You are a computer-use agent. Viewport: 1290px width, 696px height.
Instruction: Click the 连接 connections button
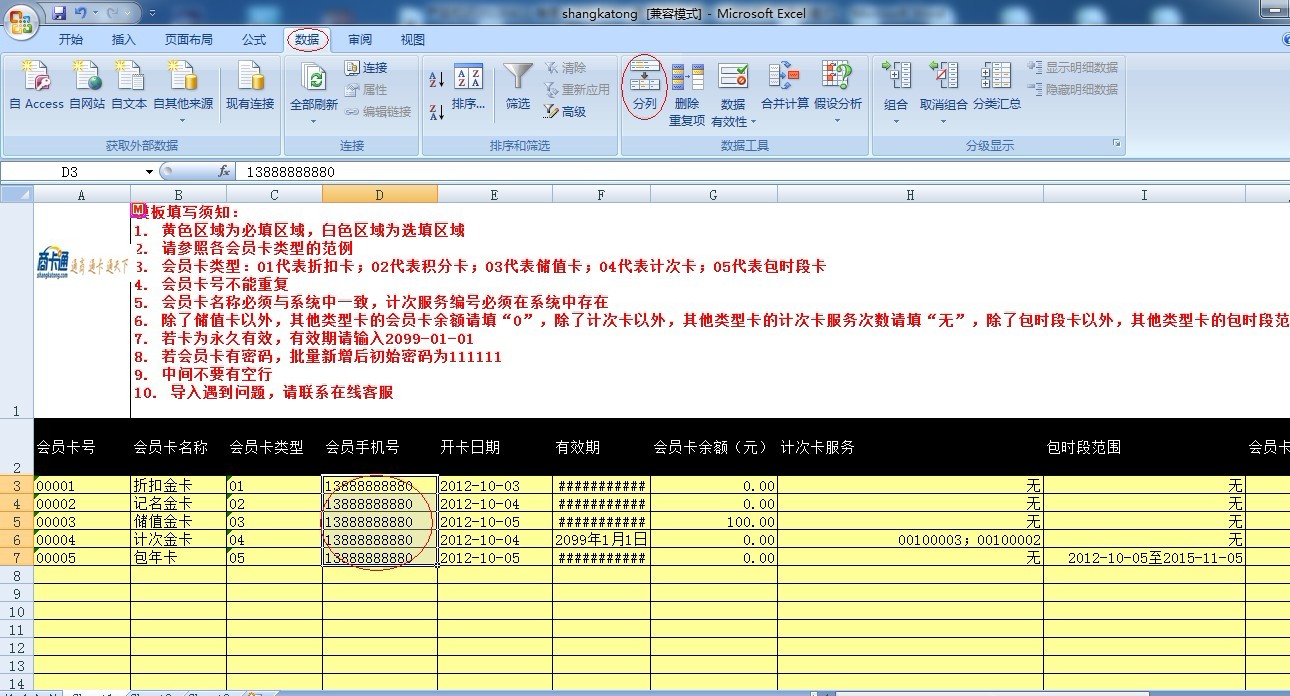366,68
